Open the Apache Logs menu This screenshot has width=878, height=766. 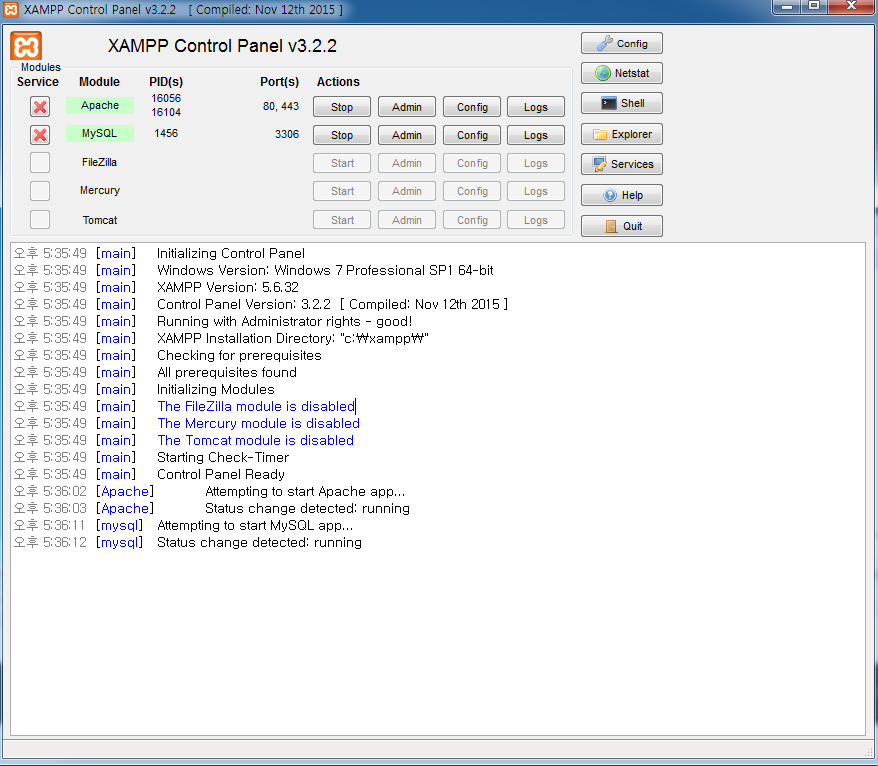click(536, 107)
